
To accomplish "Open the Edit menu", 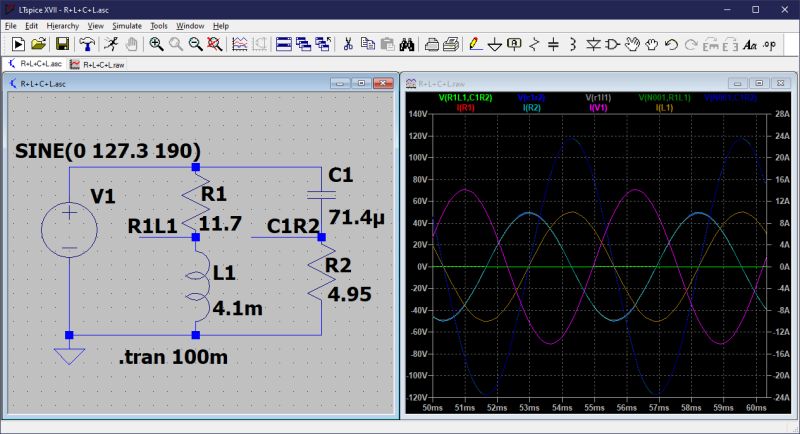I will point(32,25).
